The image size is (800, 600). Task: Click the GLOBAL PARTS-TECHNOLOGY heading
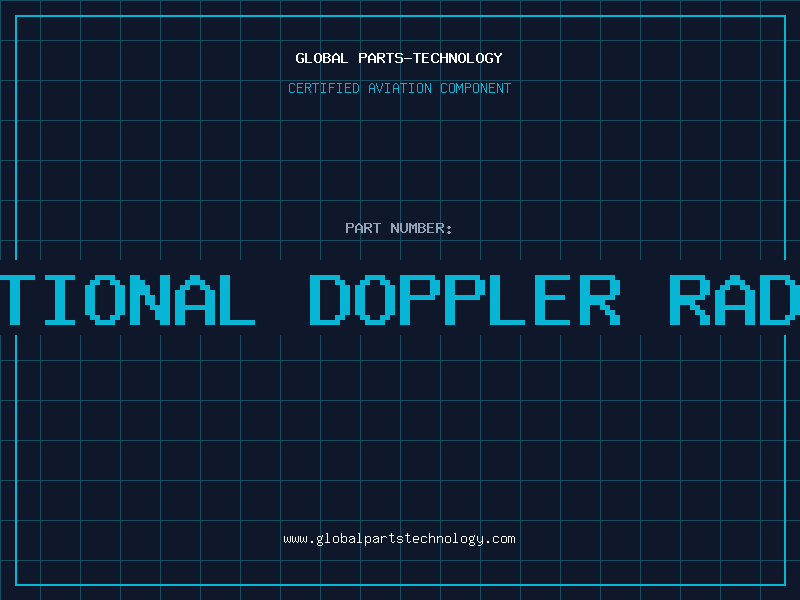coord(399,58)
